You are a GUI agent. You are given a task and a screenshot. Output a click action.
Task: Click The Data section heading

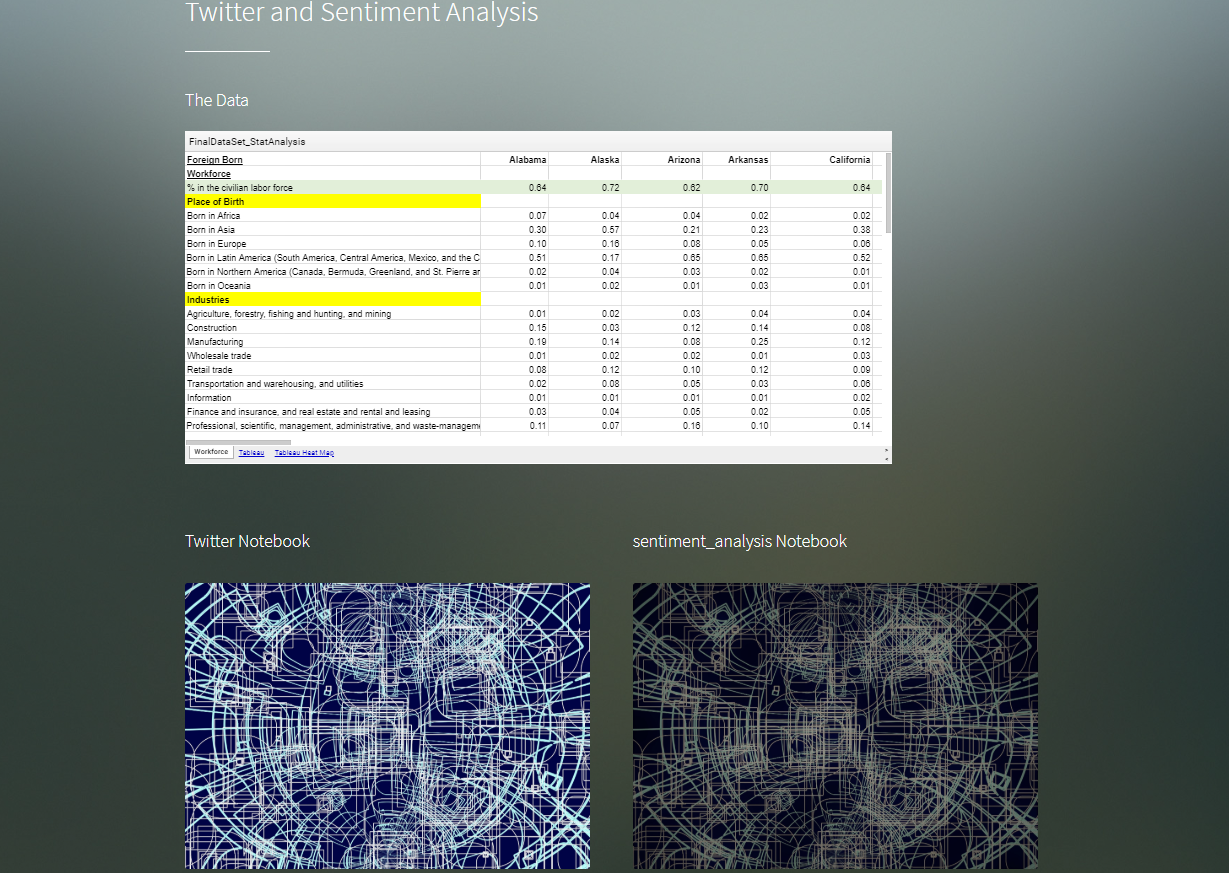216,100
